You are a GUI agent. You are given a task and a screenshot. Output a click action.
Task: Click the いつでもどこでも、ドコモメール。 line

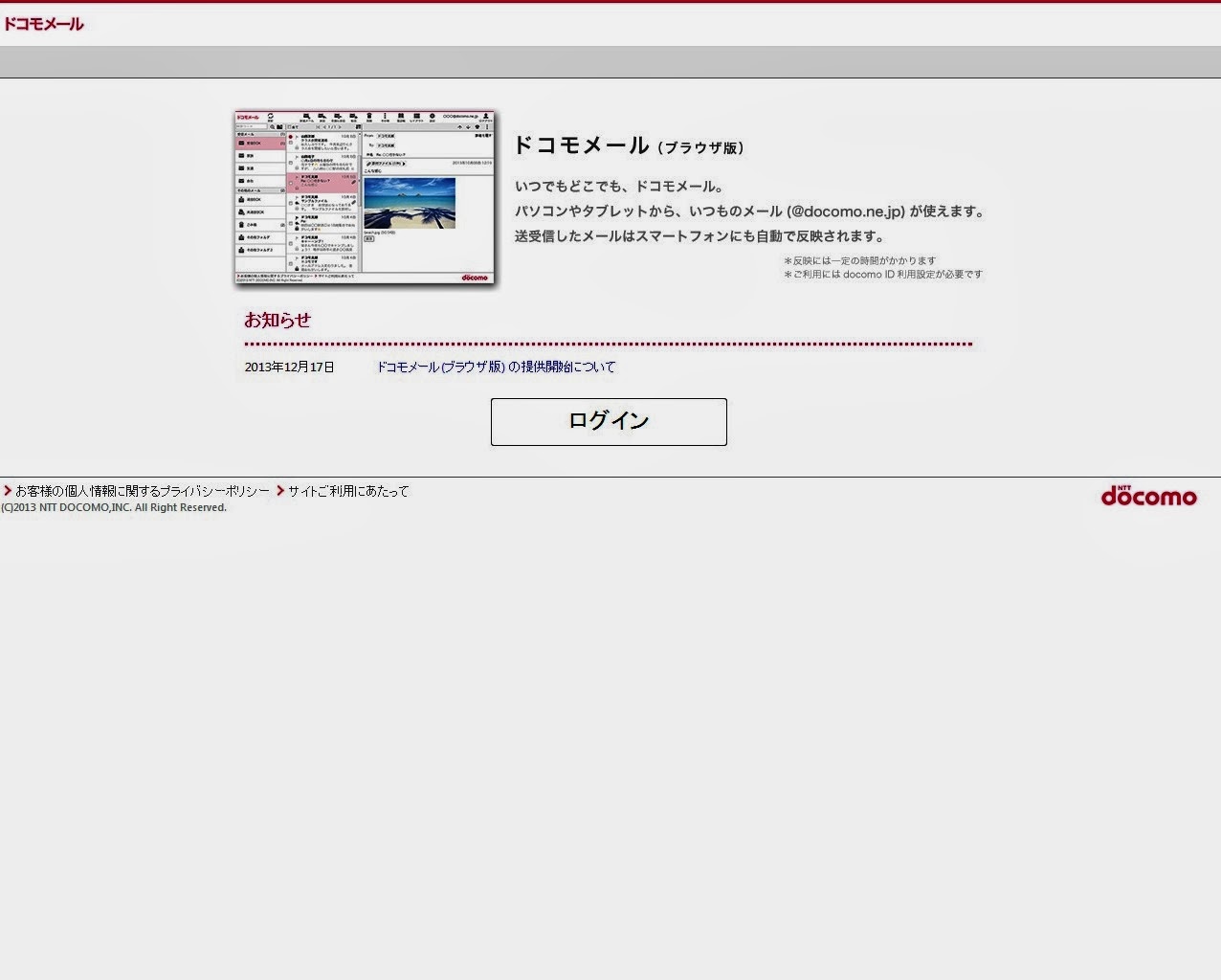pyautogui.click(x=619, y=187)
